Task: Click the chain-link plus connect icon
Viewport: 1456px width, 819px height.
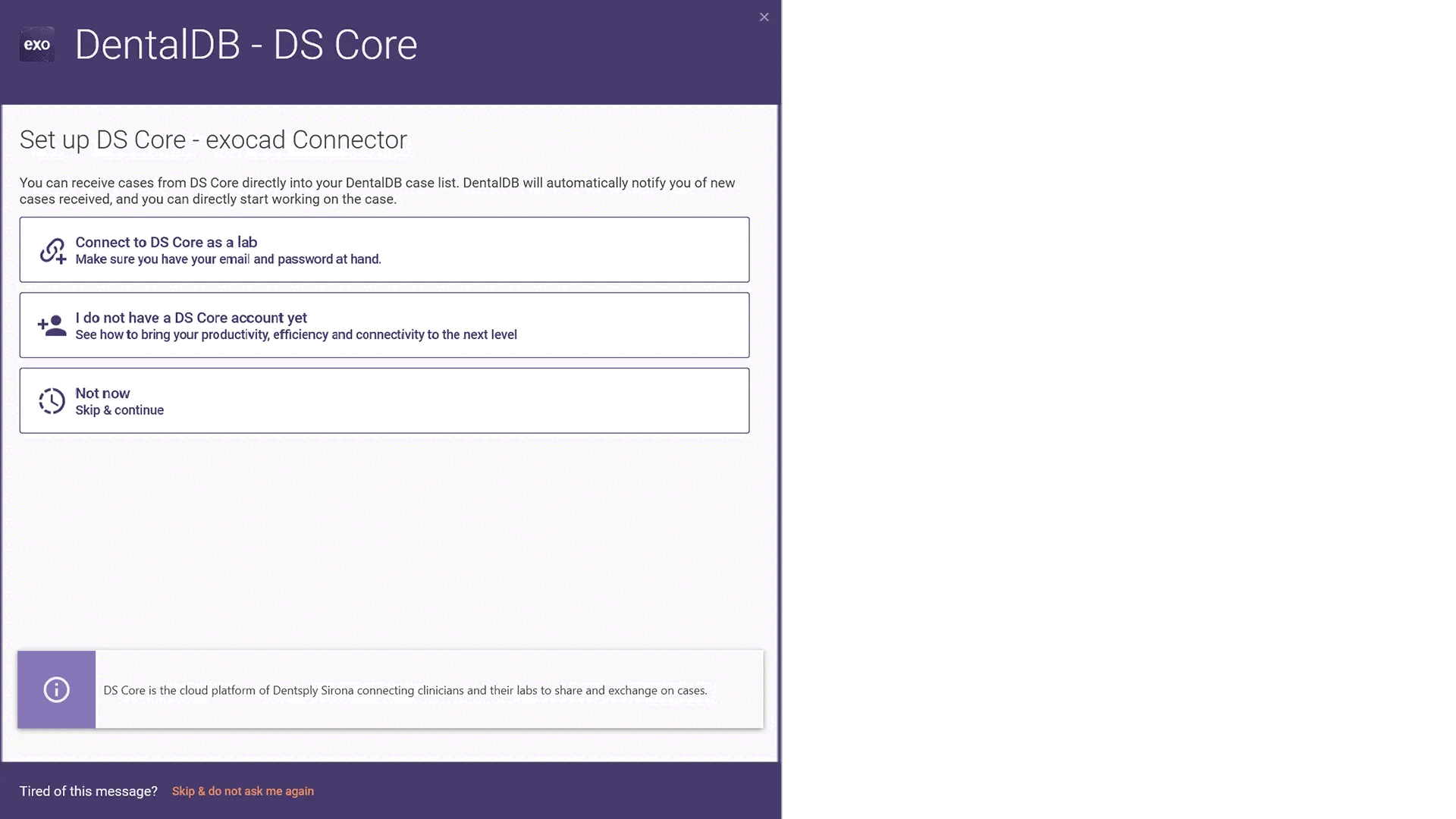Action: click(52, 250)
